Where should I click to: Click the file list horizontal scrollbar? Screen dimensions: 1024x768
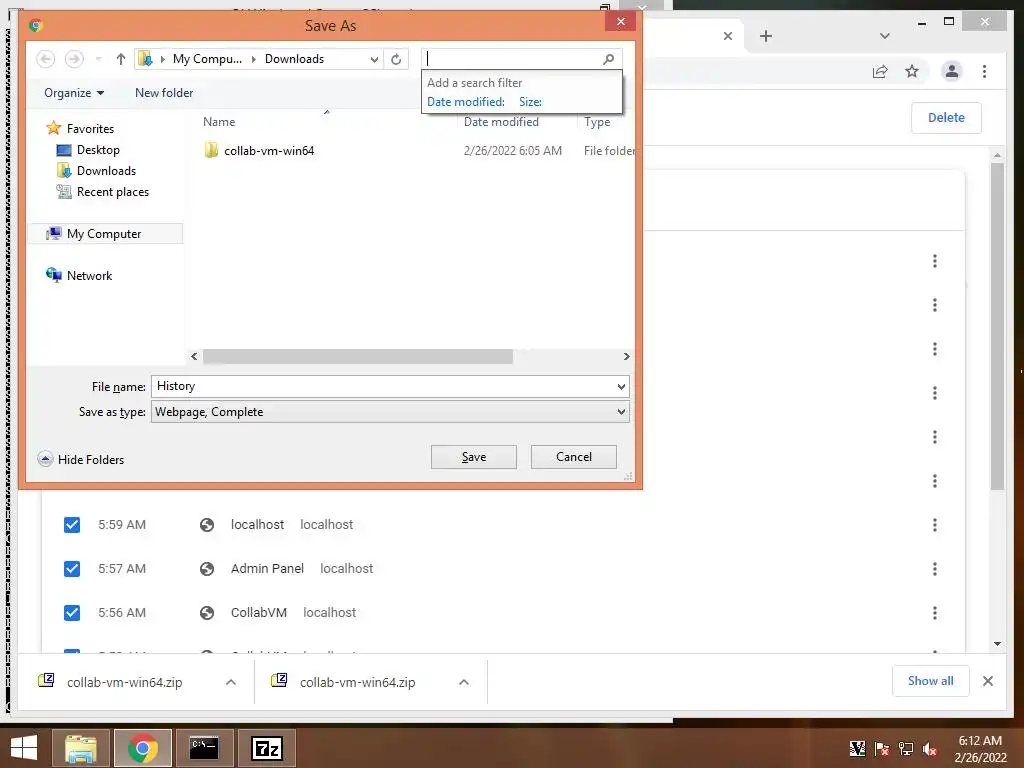357,357
